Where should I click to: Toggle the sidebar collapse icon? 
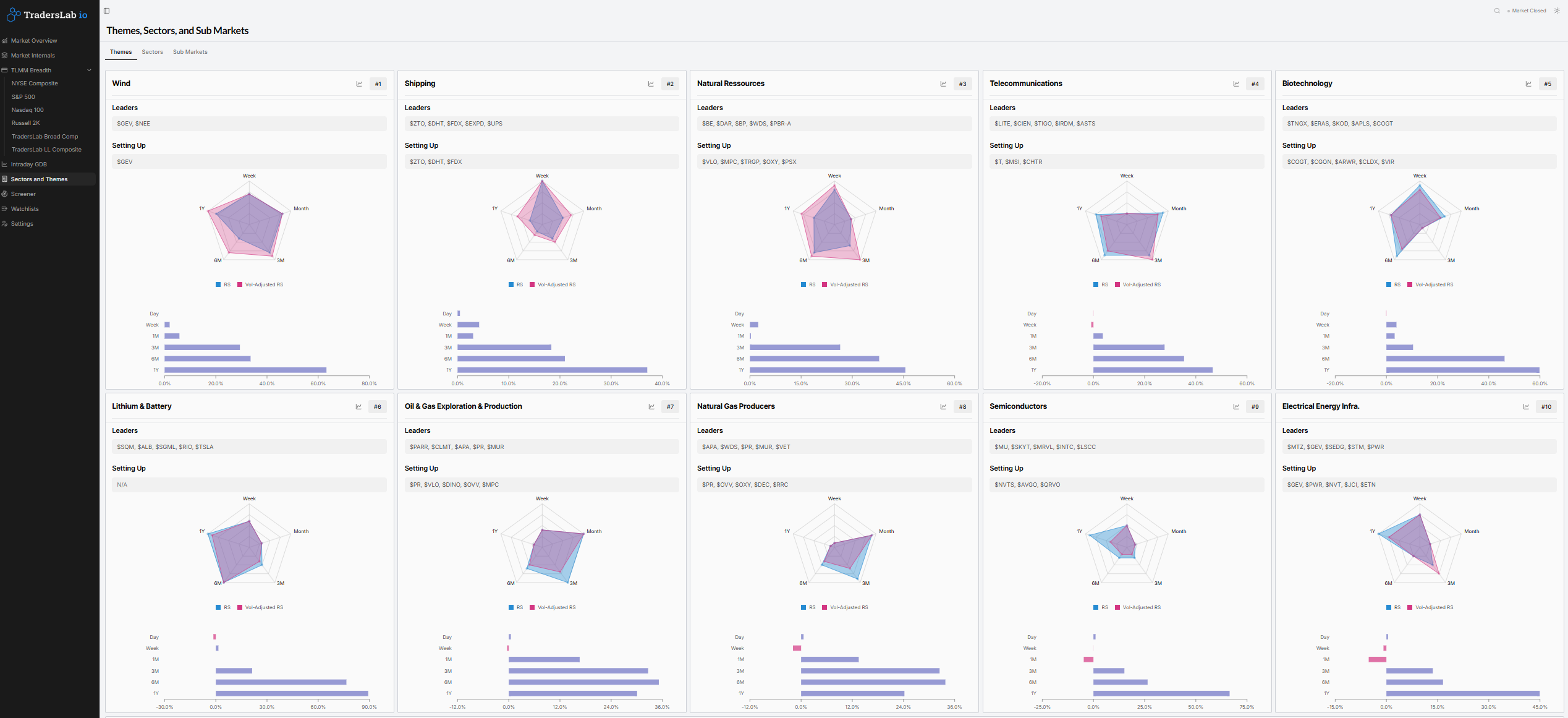point(106,11)
